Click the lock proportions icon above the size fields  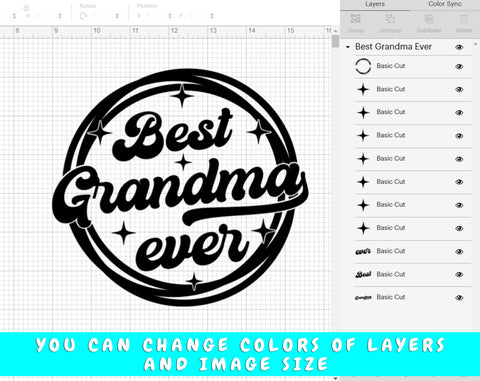27,7
